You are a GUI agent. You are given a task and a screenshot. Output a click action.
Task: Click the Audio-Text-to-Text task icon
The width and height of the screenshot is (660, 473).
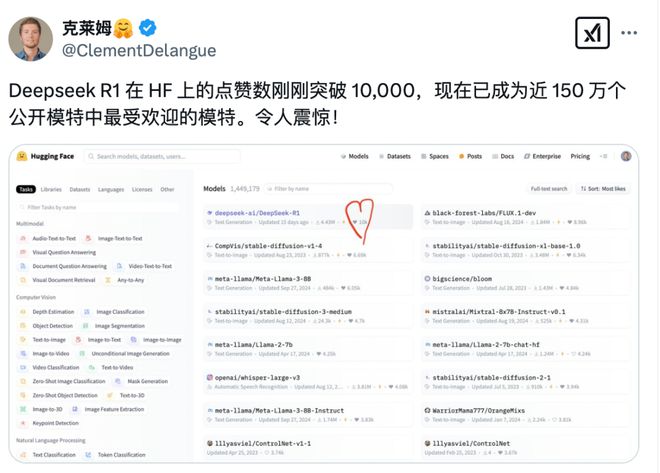point(23,239)
